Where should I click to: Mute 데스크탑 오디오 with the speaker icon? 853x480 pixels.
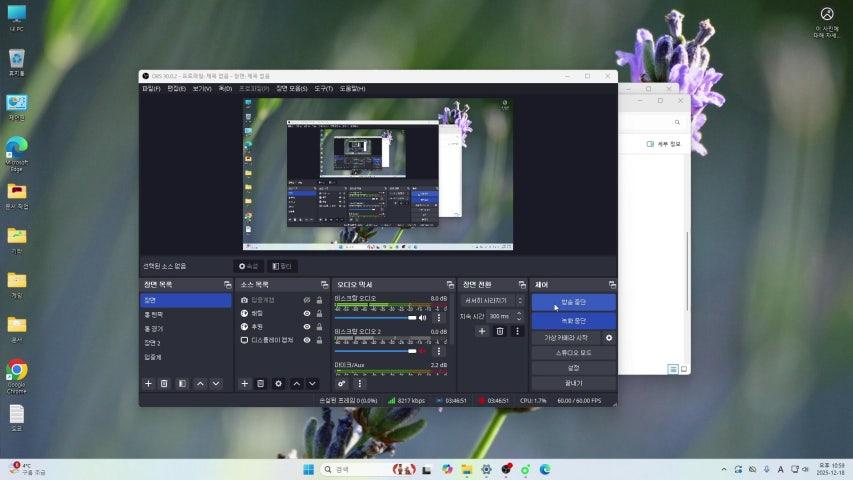tap(423, 318)
